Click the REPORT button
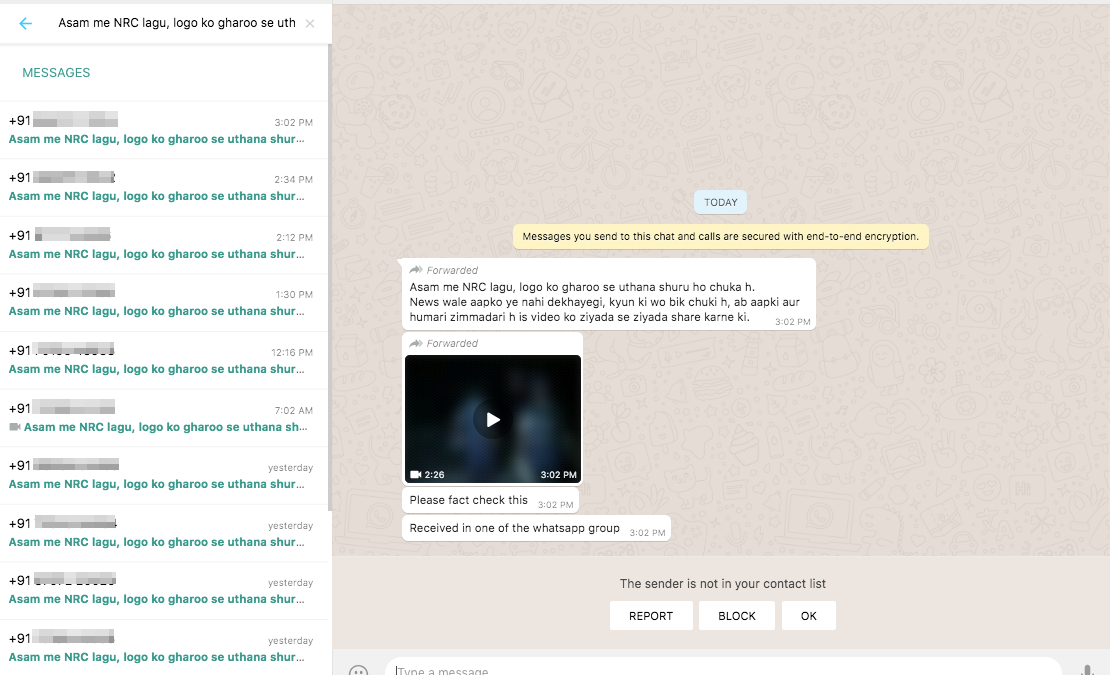 tap(651, 616)
